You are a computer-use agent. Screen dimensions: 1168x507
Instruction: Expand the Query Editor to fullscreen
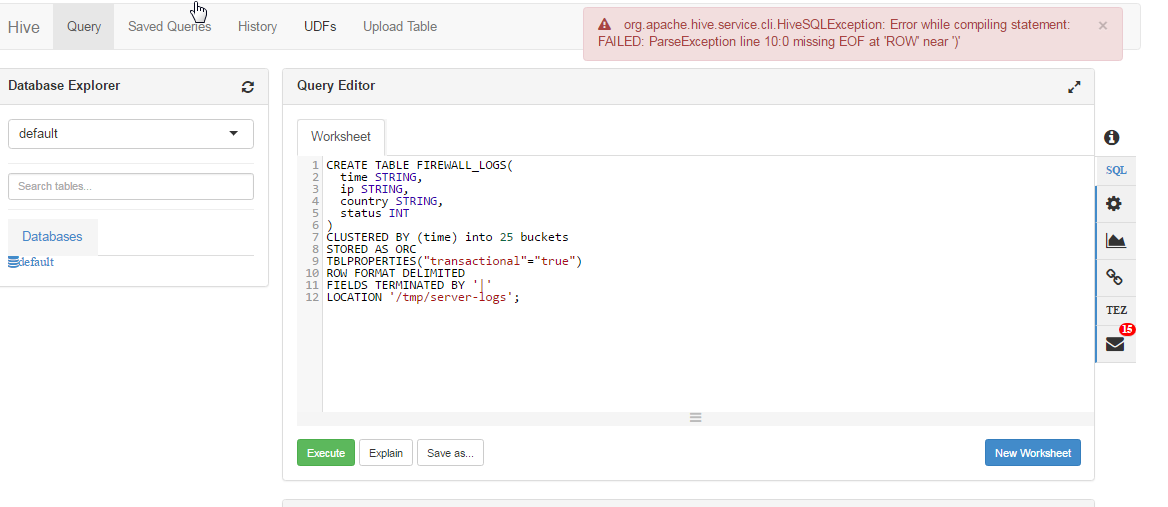(x=1074, y=87)
